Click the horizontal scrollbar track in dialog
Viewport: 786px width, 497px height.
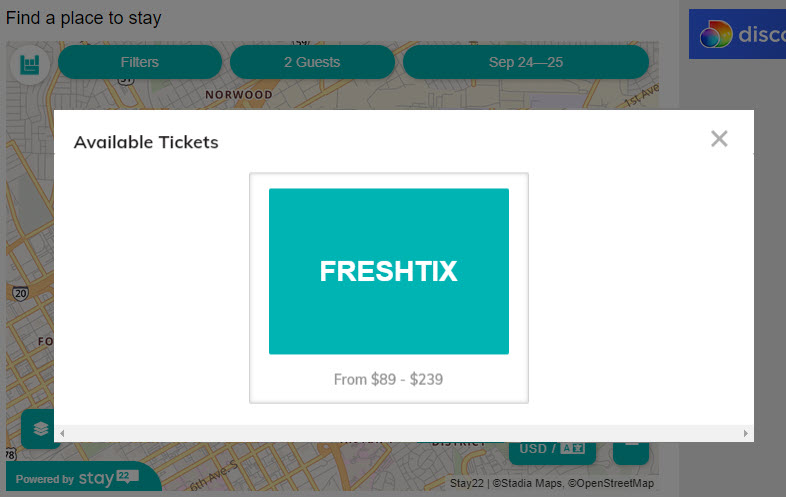404,433
